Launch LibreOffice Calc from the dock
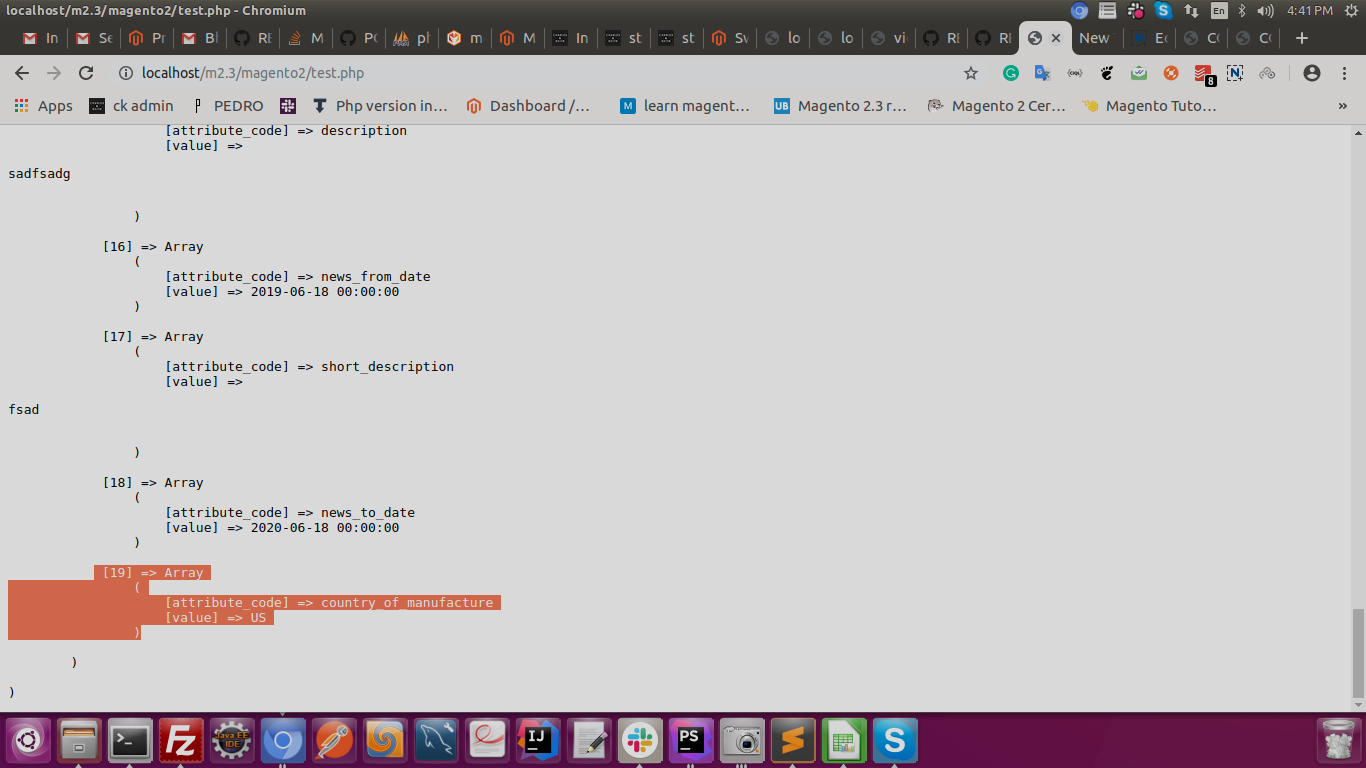This screenshot has height=768, width=1366. (x=843, y=740)
